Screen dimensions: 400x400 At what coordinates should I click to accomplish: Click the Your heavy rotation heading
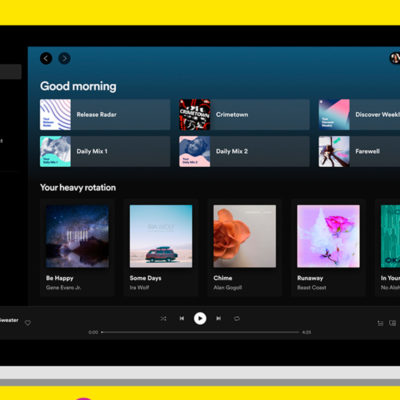pyautogui.click(x=78, y=187)
